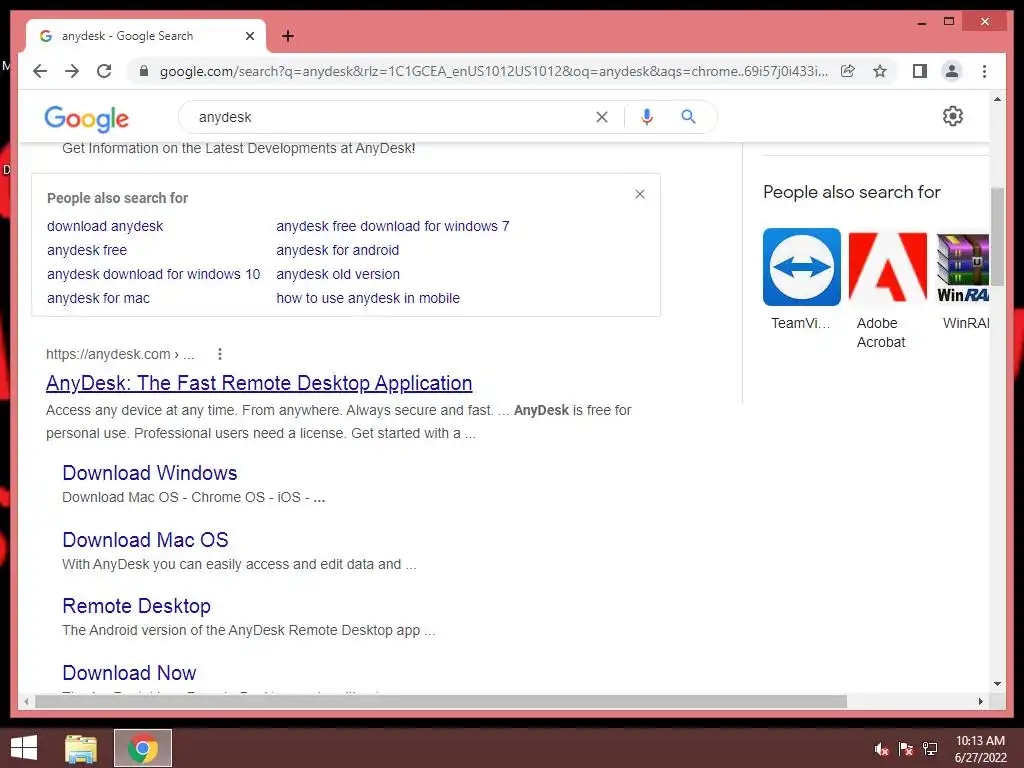Open a new tab with the plus button
Screen dimensions: 1024x768
pos(288,36)
